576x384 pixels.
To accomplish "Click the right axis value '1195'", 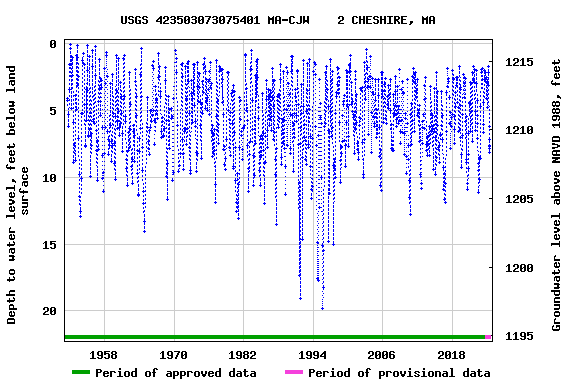I will 519,336.
